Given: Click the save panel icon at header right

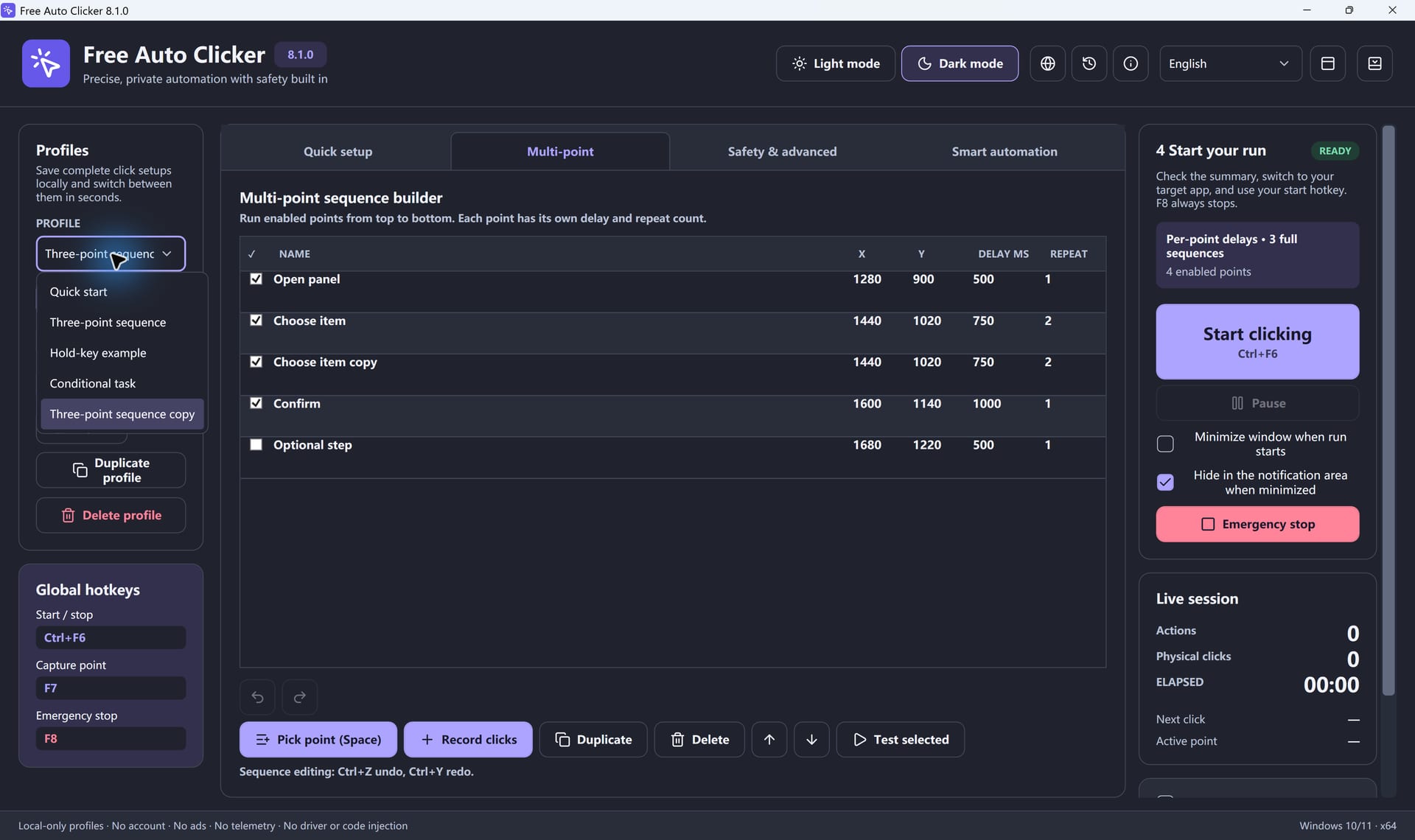Looking at the screenshot, I should click(1374, 63).
